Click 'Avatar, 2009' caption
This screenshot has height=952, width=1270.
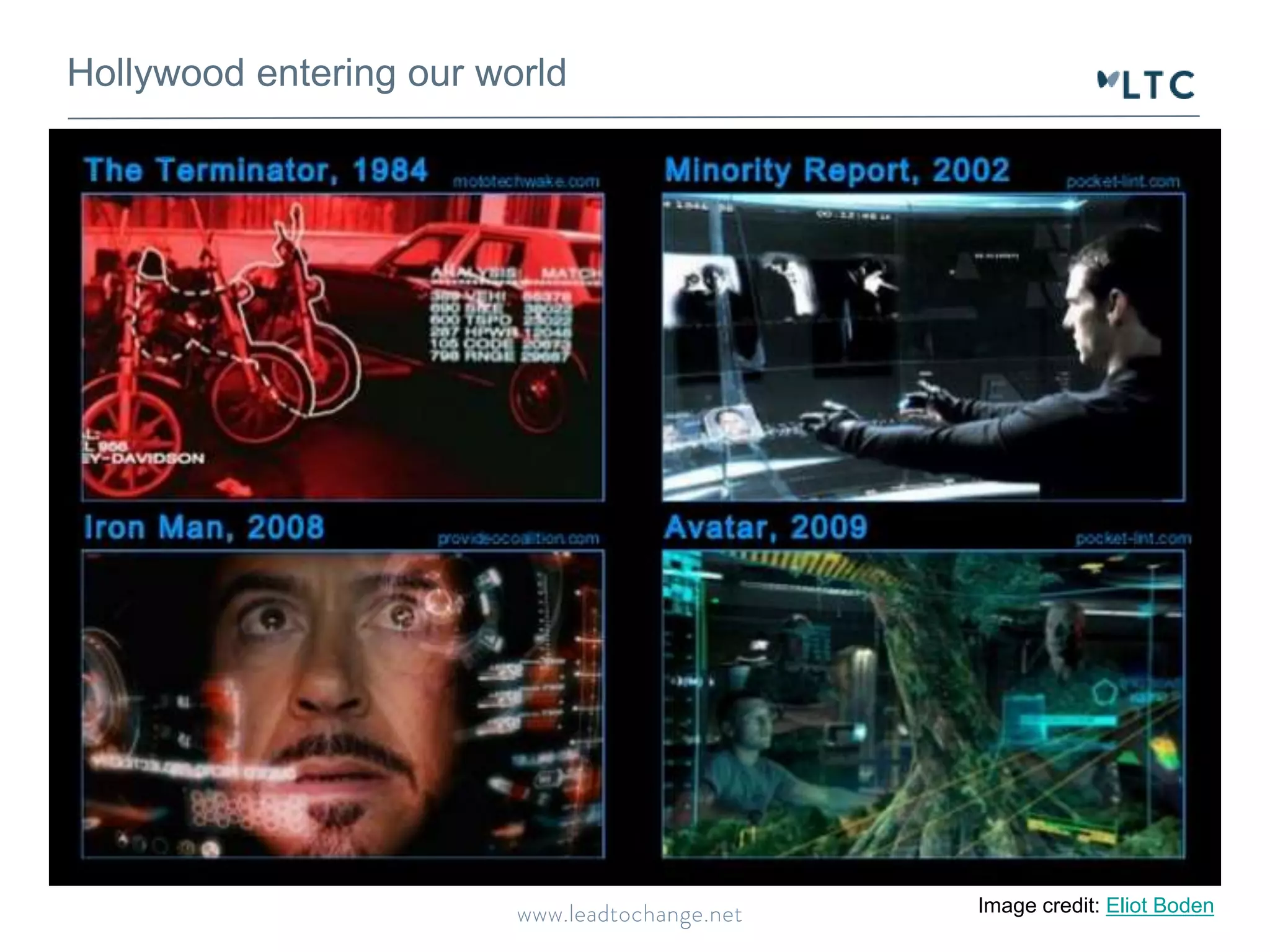pyautogui.click(x=766, y=527)
